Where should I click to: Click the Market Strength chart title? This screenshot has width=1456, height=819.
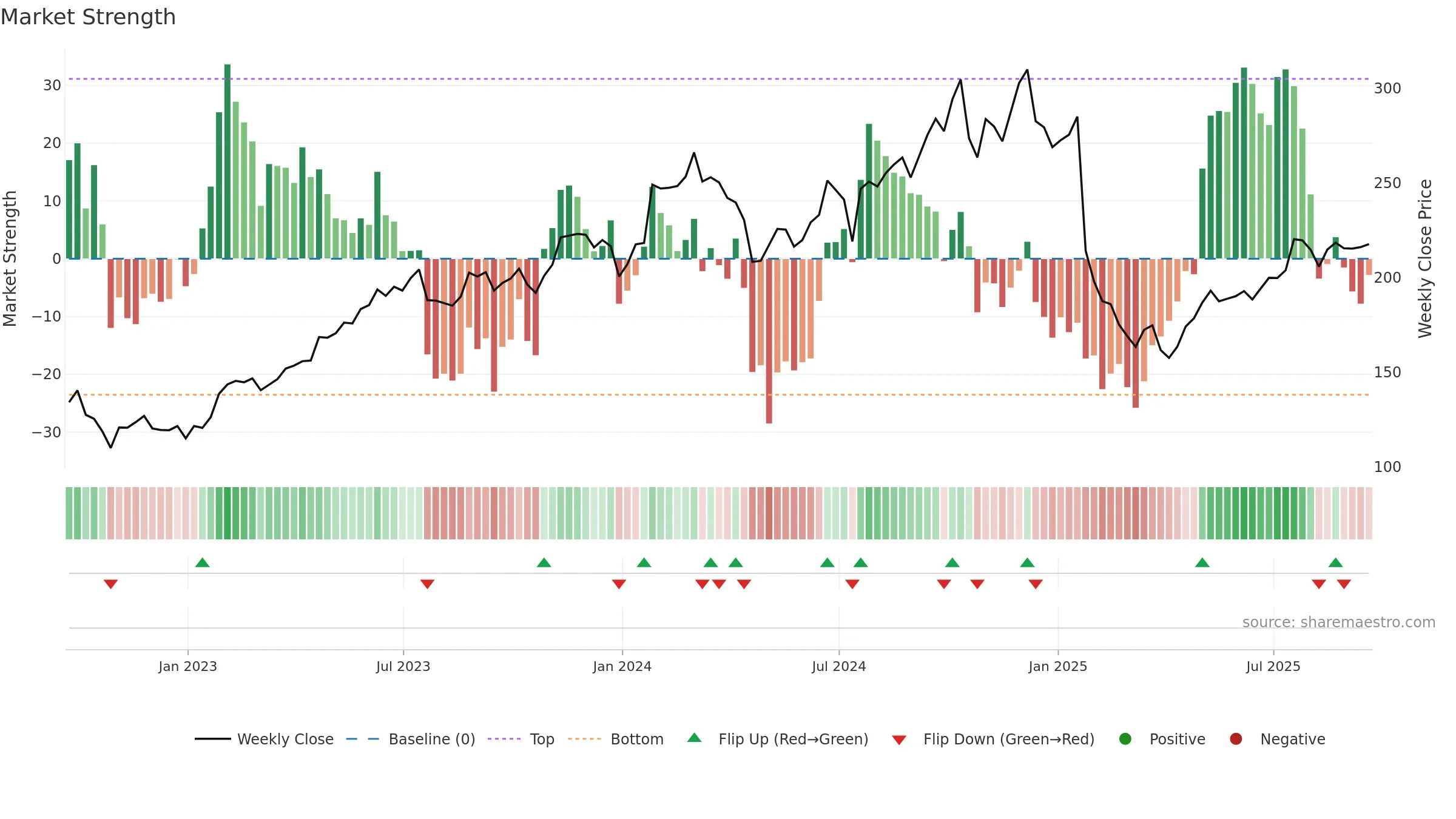(88, 17)
